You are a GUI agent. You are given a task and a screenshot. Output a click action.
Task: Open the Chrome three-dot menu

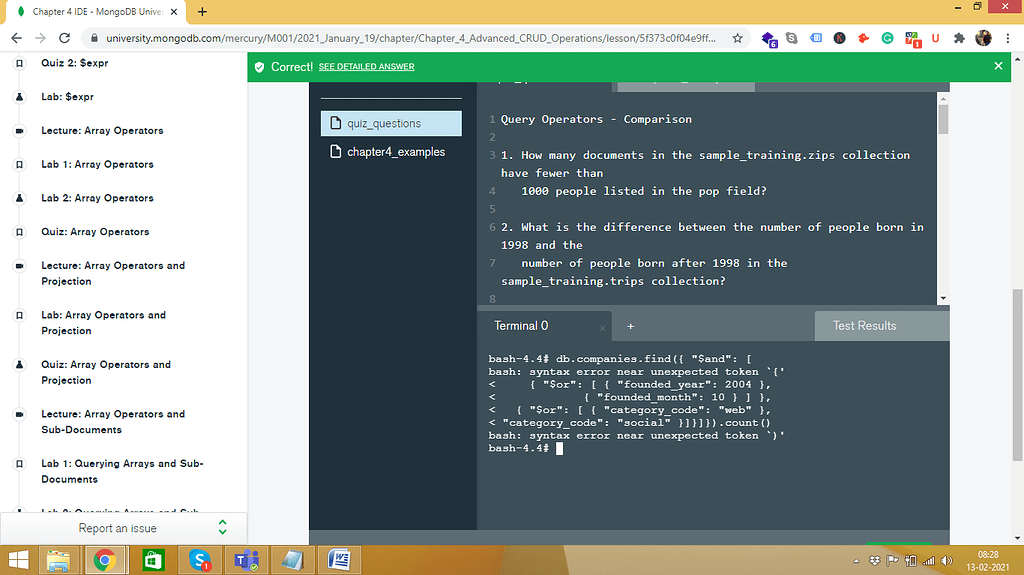1007,38
